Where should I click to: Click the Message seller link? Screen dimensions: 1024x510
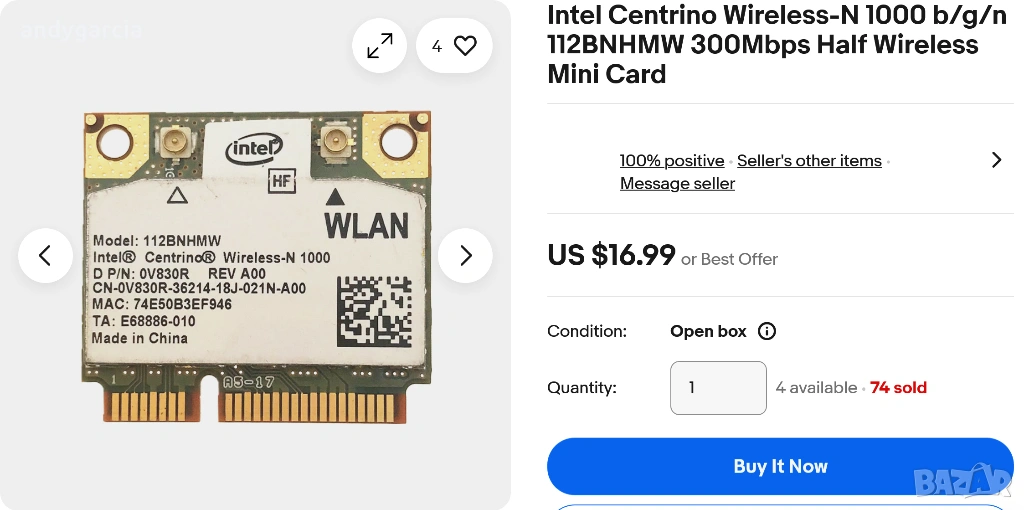coord(677,183)
